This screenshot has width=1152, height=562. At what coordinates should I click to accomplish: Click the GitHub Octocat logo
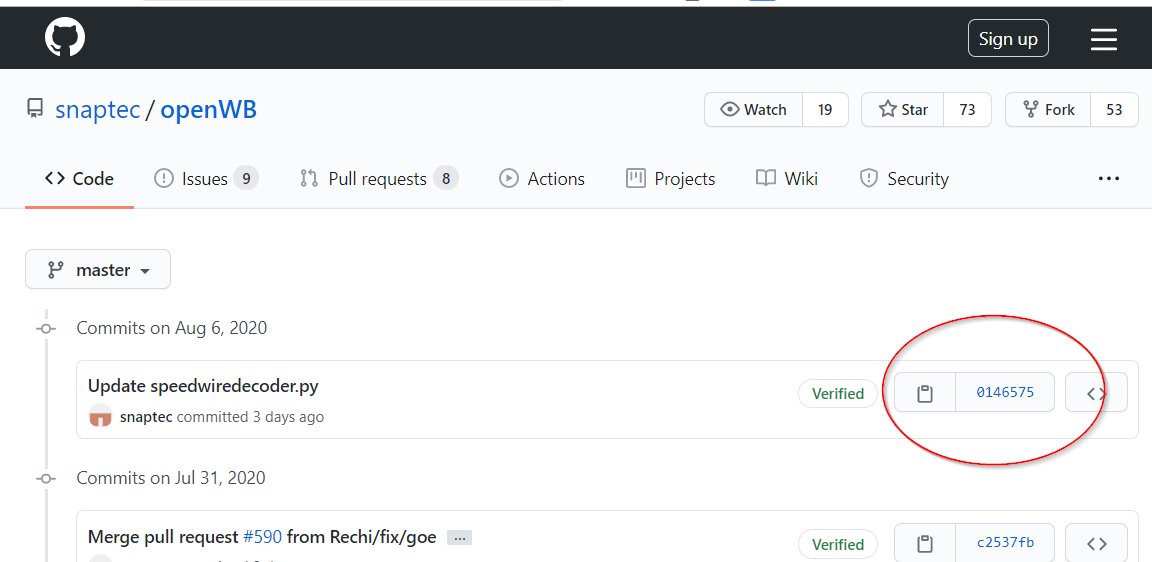click(65, 38)
